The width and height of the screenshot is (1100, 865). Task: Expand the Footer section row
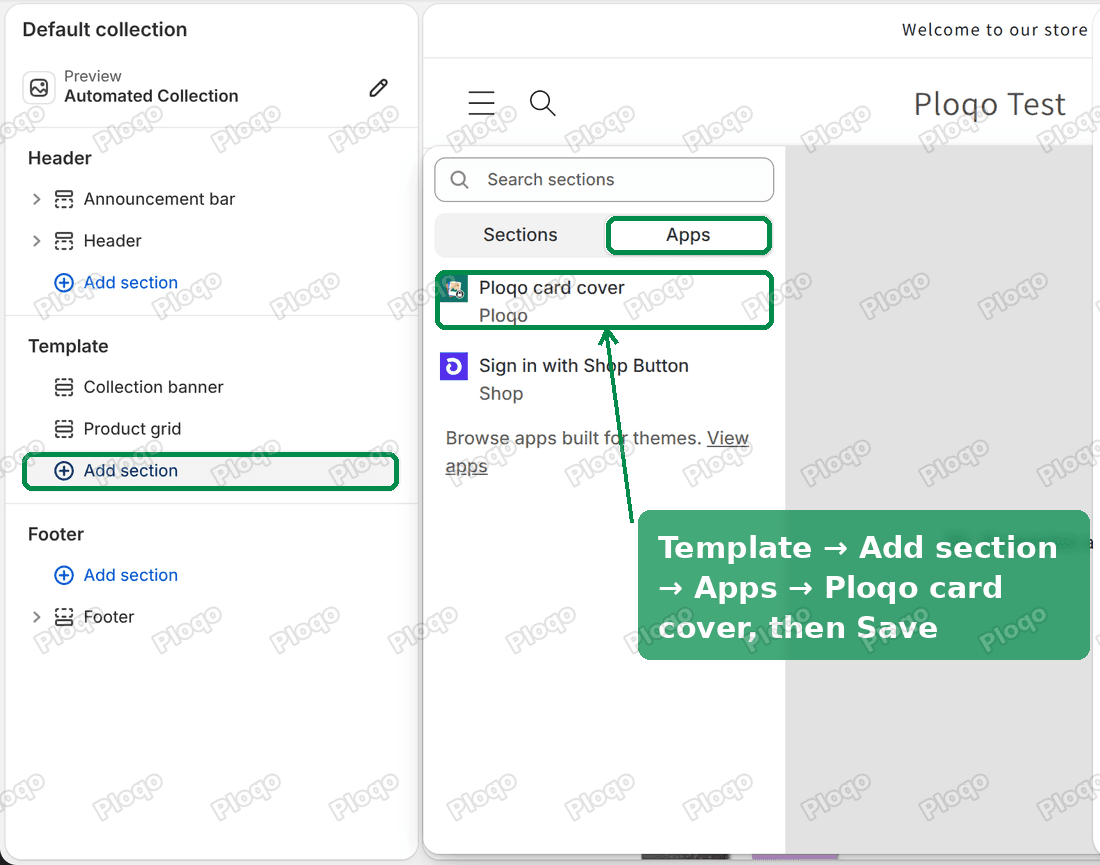pos(36,617)
